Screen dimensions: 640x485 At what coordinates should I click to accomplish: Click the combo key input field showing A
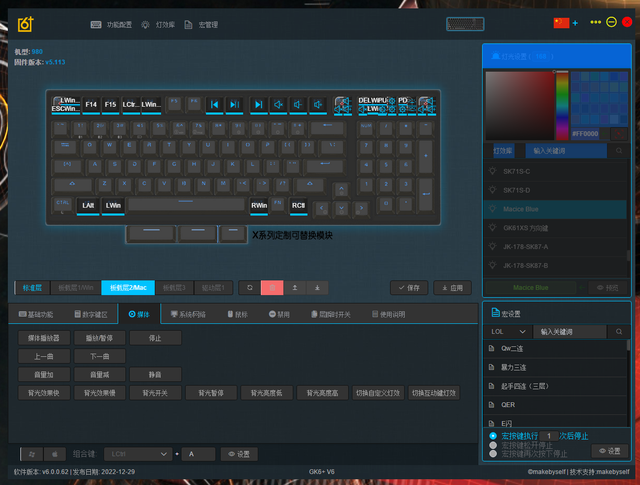click(x=198, y=454)
